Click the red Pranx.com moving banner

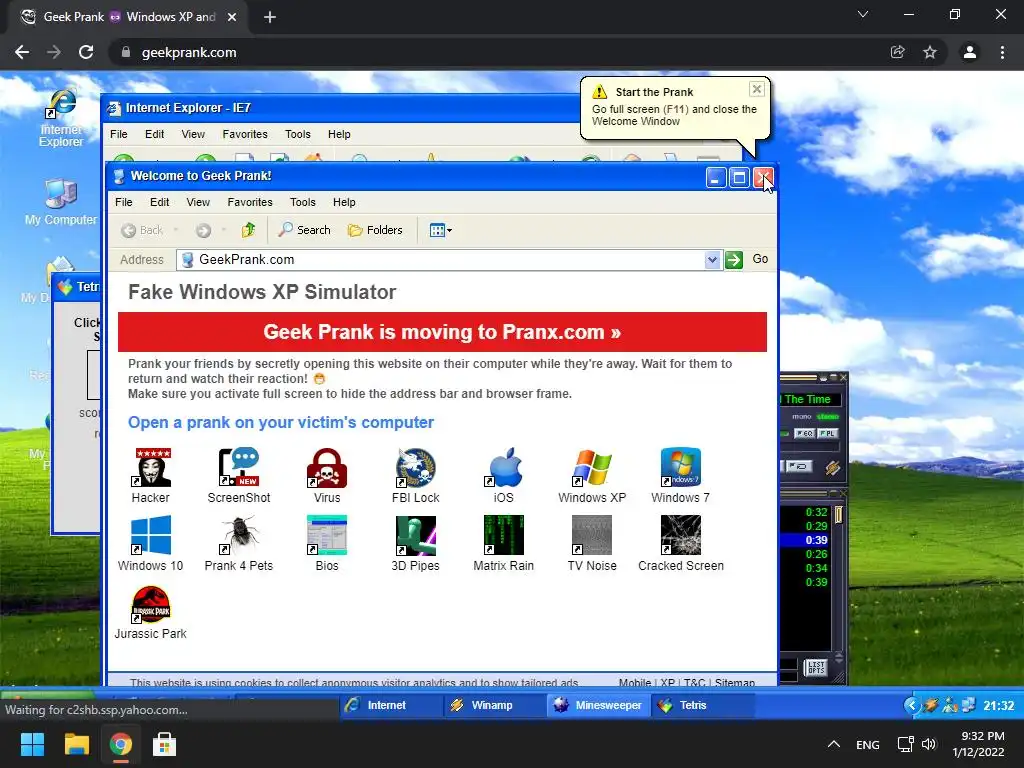(442, 332)
